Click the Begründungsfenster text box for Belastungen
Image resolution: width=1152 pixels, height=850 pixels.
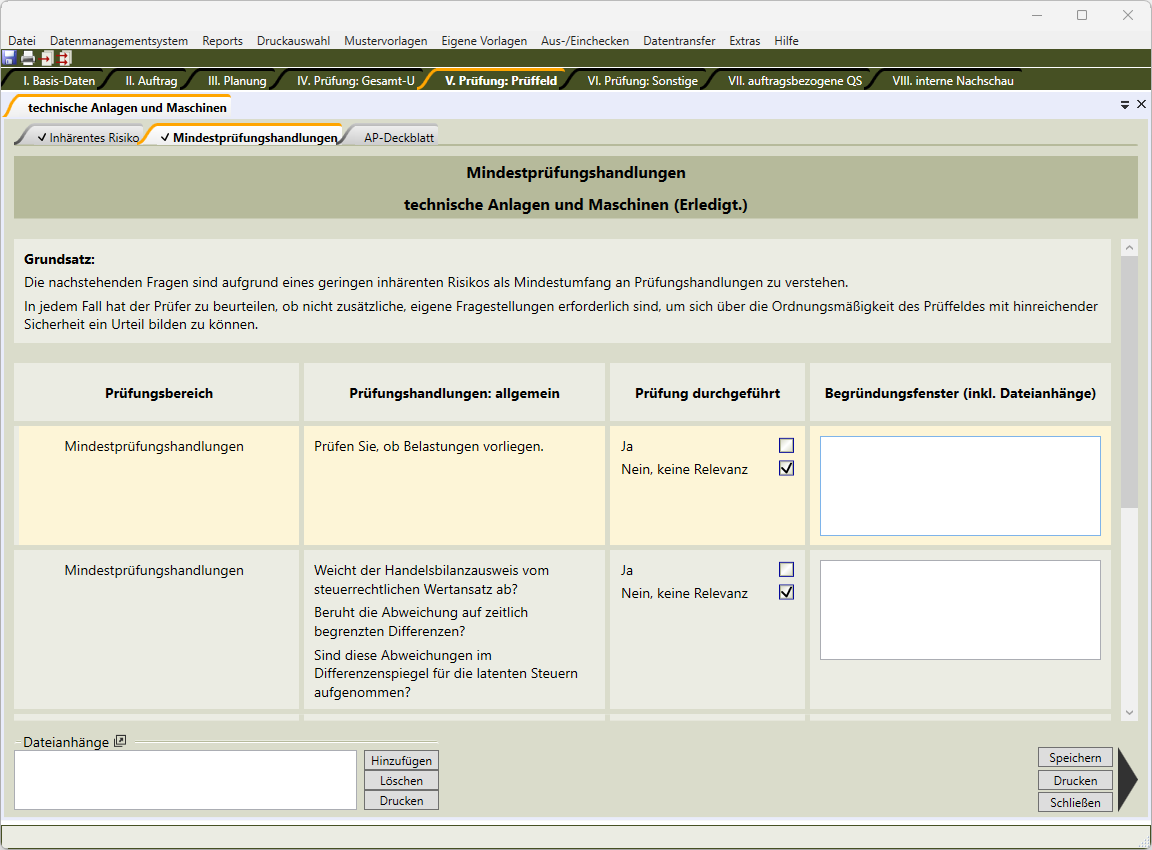tap(960, 486)
